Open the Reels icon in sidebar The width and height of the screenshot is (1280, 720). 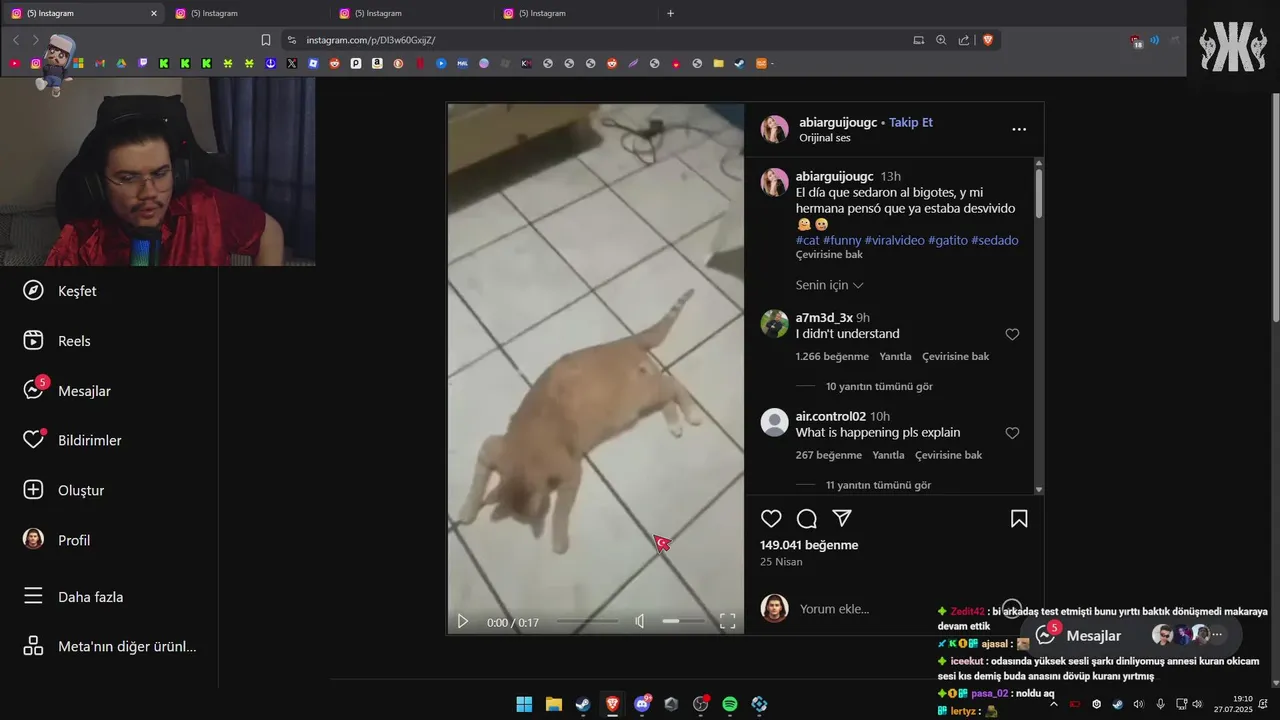[33, 341]
